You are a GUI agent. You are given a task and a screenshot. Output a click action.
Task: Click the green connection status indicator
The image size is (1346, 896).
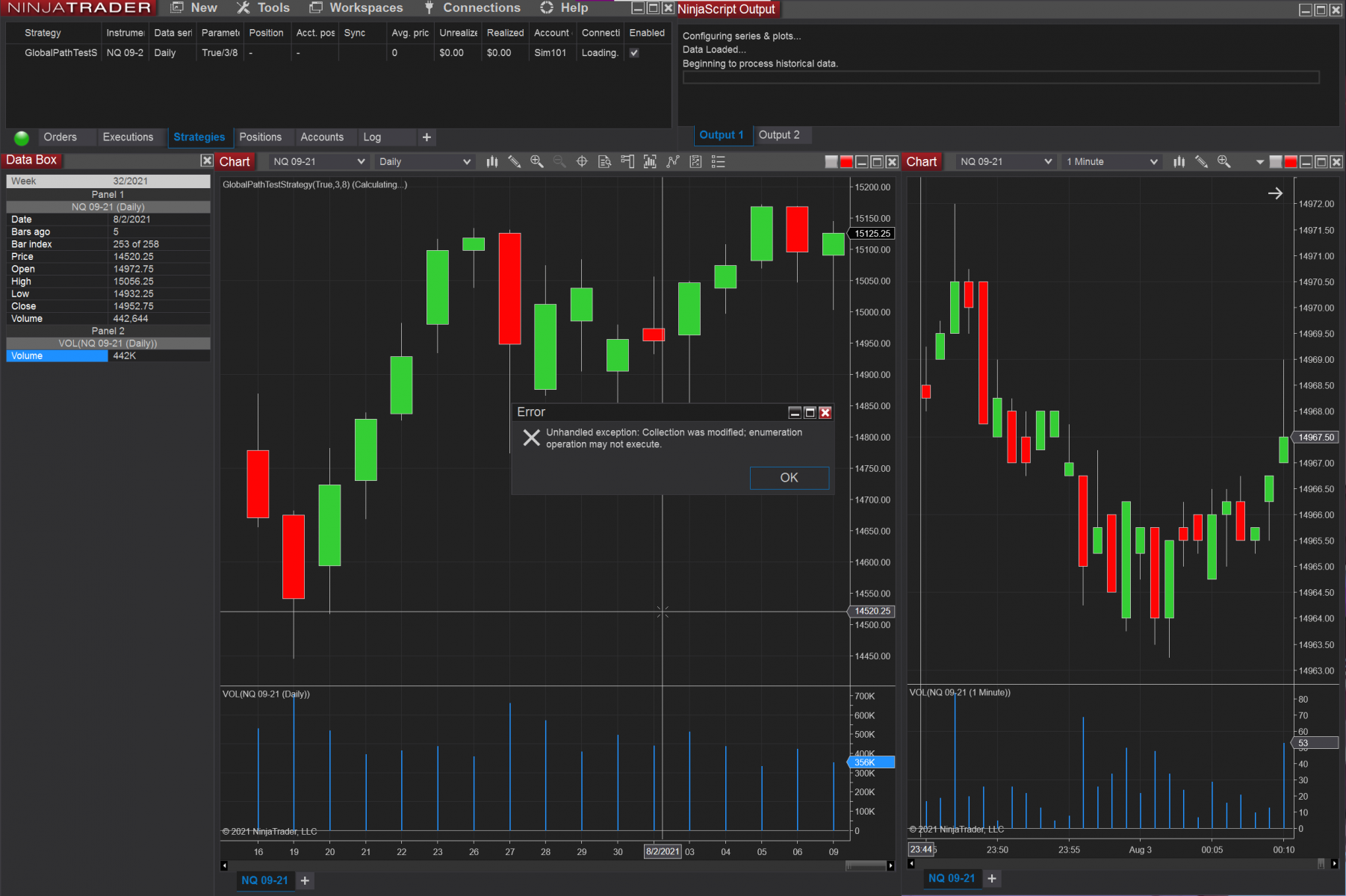click(22, 138)
